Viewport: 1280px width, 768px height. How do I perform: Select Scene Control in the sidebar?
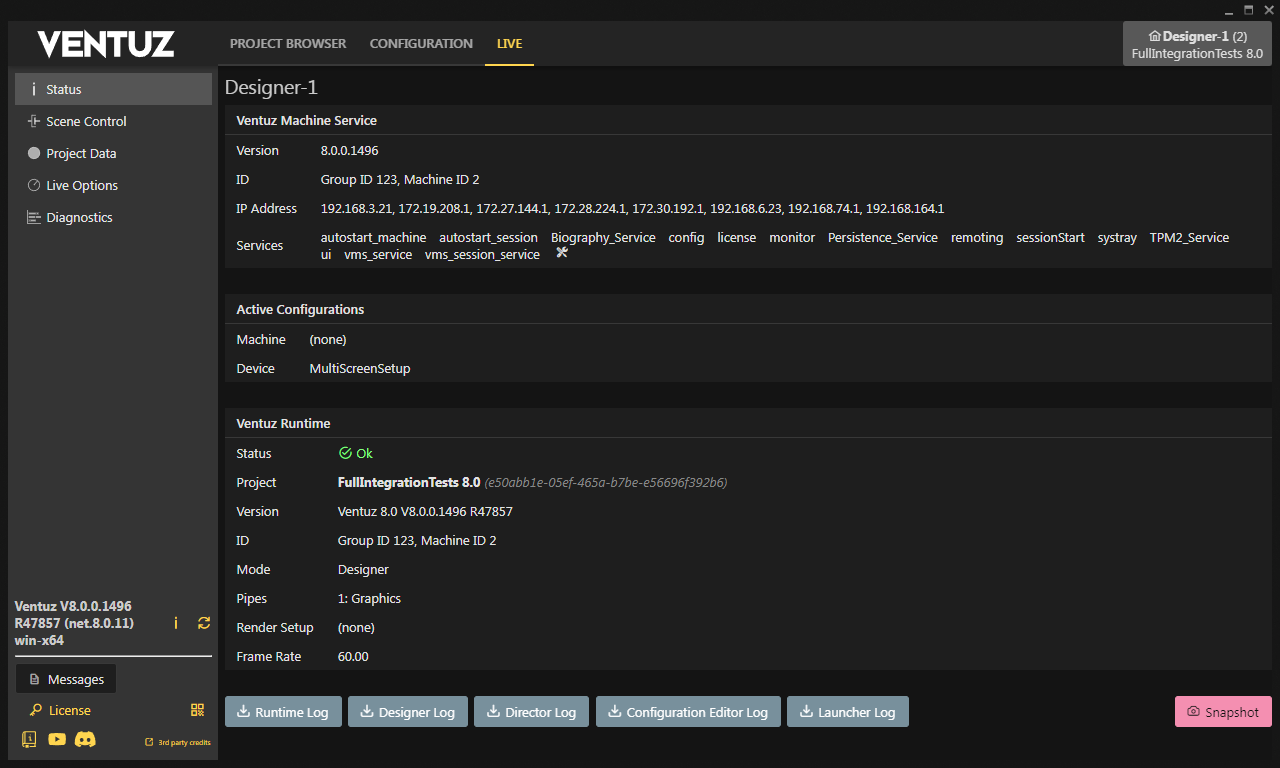pyautogui.click(x=86, y=121)
